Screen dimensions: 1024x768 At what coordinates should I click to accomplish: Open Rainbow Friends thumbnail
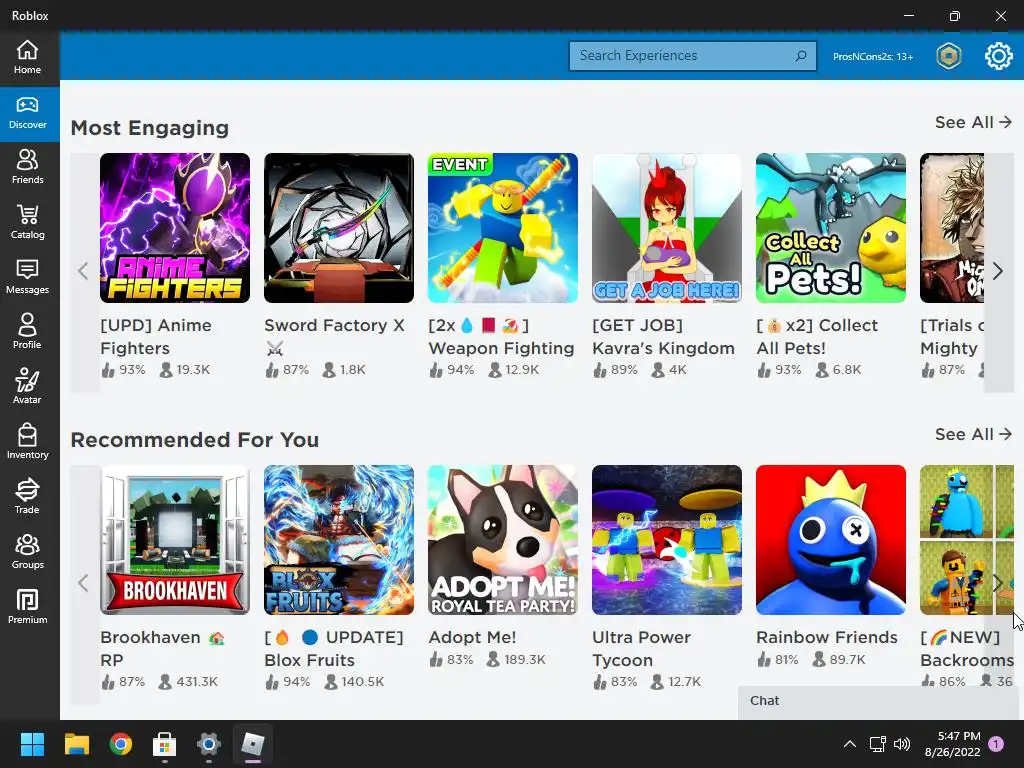point(831,540)
